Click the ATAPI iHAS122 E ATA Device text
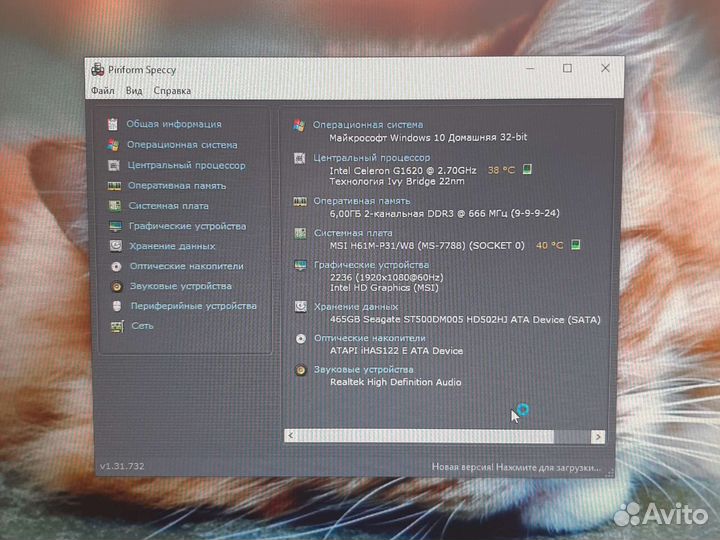 click(x=397, y=350)
